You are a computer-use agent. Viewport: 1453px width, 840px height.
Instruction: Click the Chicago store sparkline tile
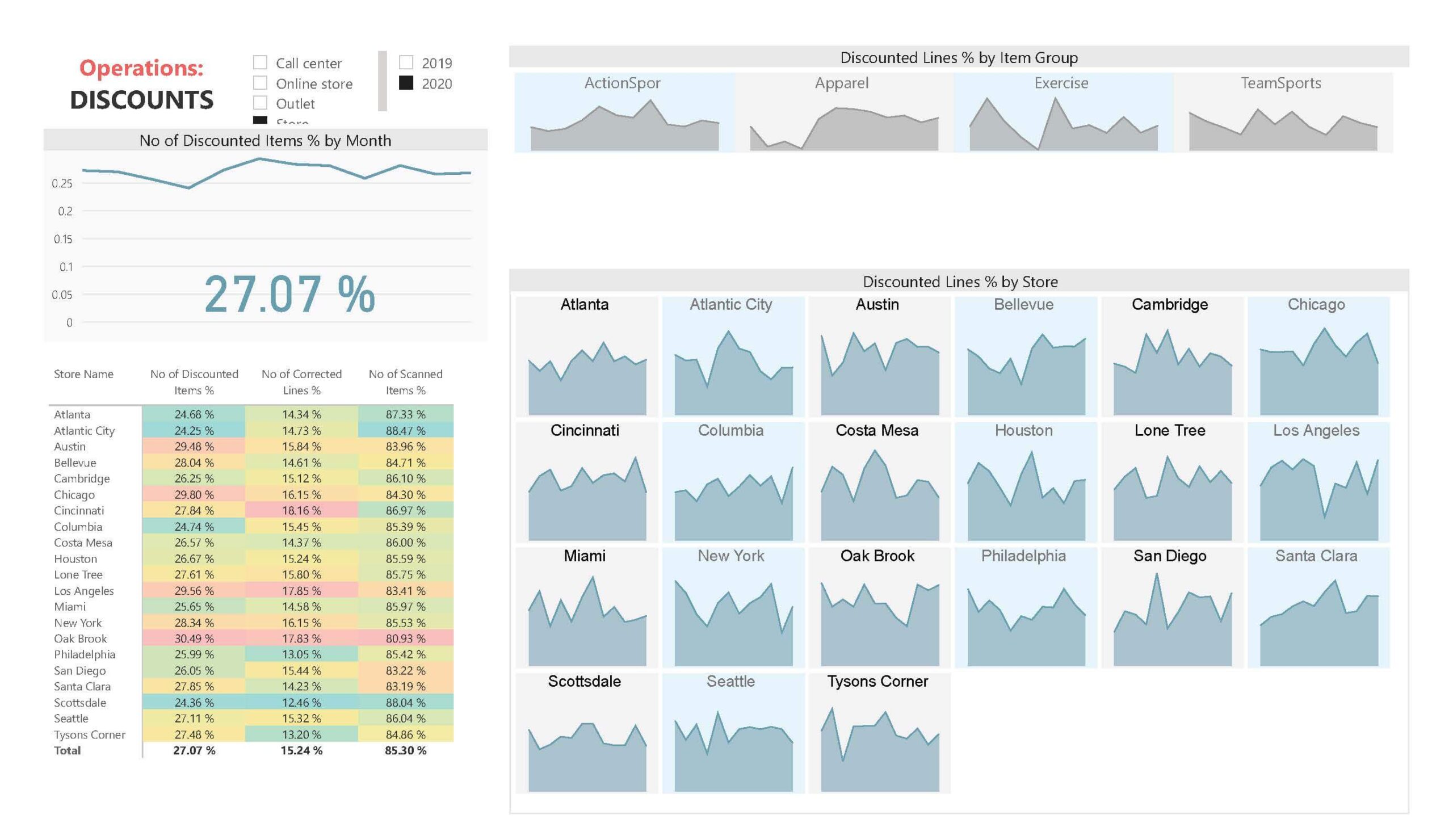coord(1318,356)
